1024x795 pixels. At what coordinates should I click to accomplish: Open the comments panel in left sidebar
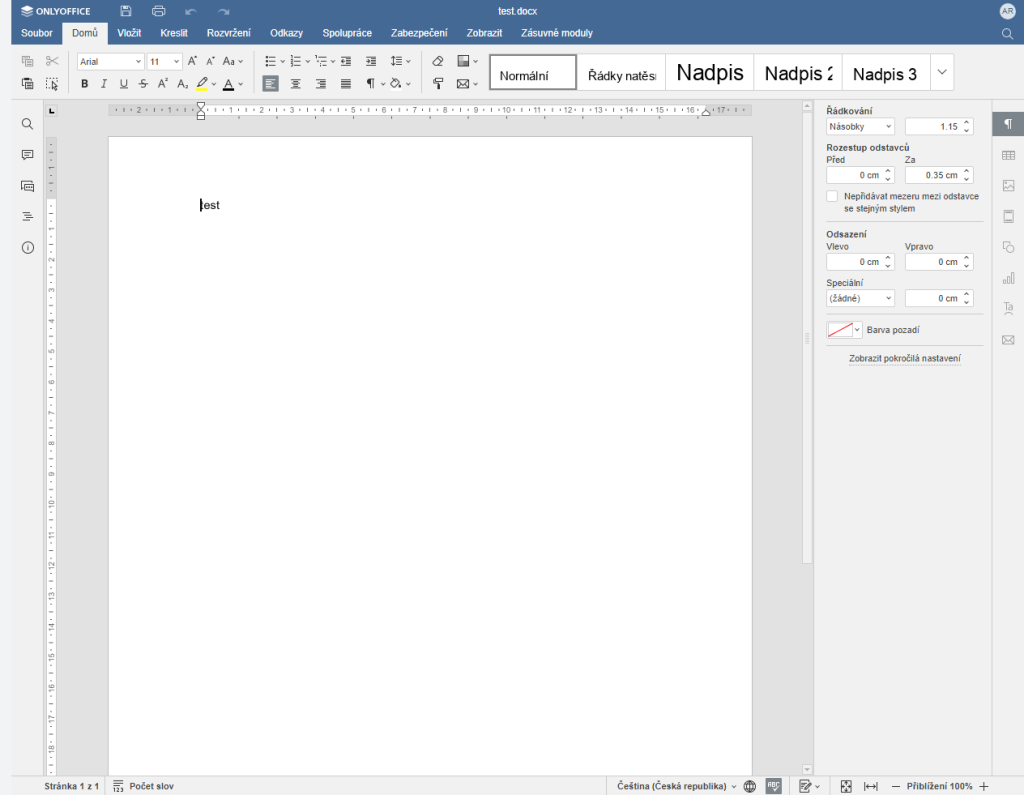click(27, 155)
